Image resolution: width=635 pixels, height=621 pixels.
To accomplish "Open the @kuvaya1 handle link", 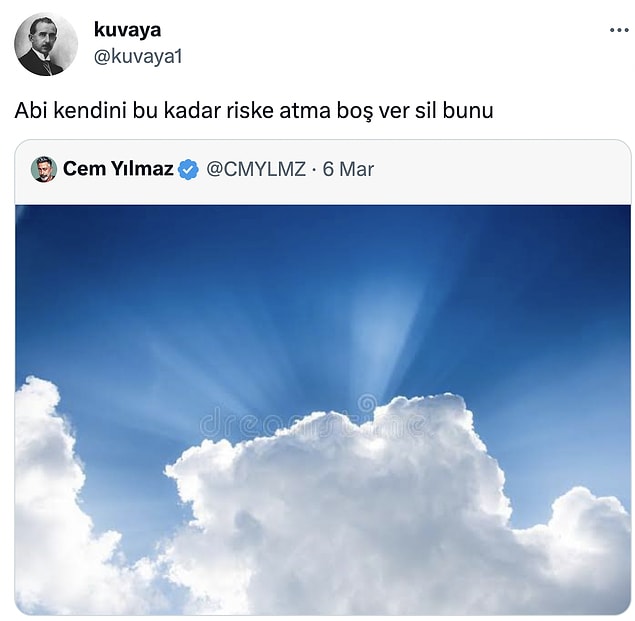I will point(138,57).
